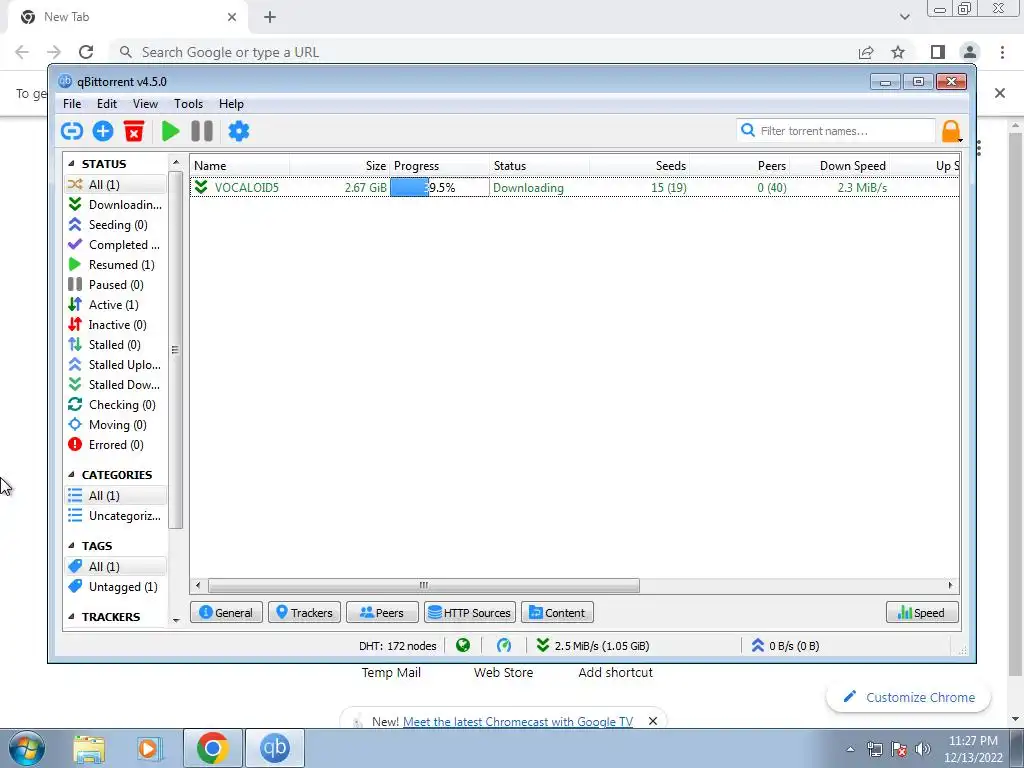Click the Chrome address bar
The image size is (1024, 768).
[483, 52]
